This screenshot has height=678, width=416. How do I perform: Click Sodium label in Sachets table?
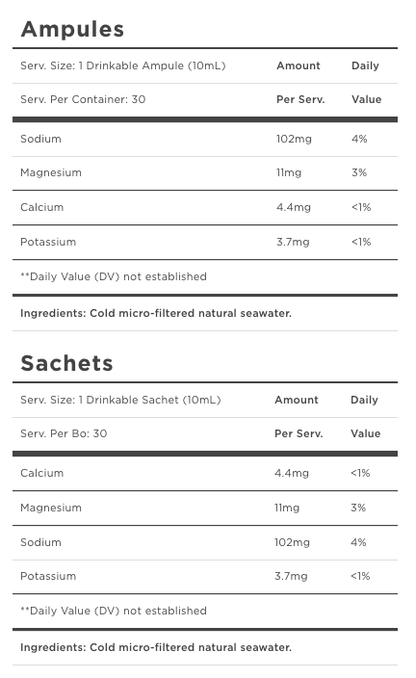coord(41,542)
